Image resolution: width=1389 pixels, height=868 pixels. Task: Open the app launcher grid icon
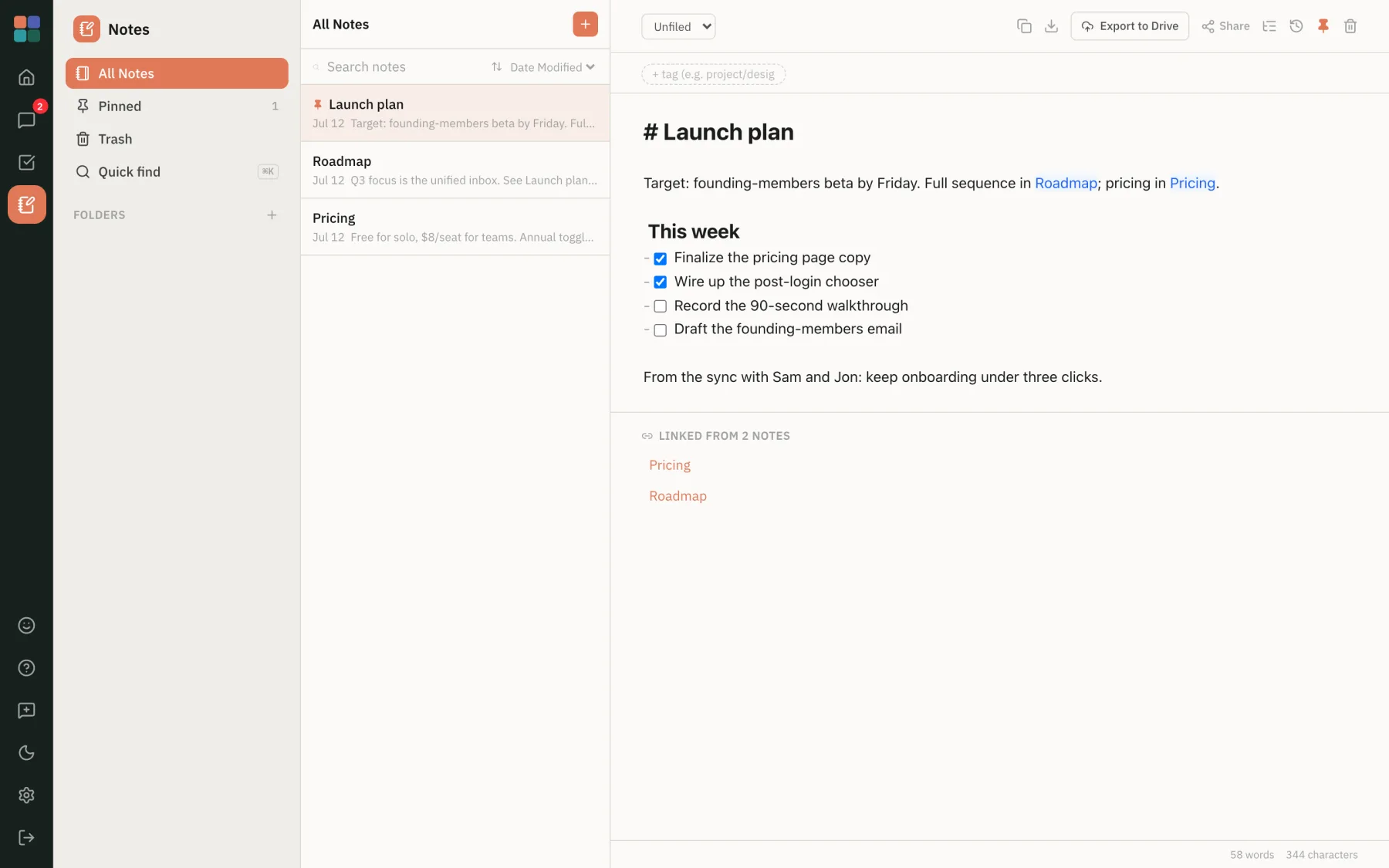coord(26,29)
